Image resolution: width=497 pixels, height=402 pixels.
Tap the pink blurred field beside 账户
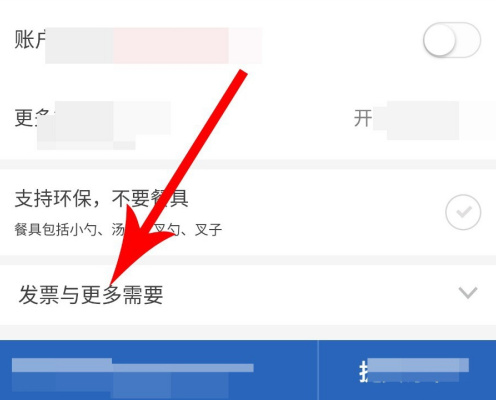pos(171,46)
